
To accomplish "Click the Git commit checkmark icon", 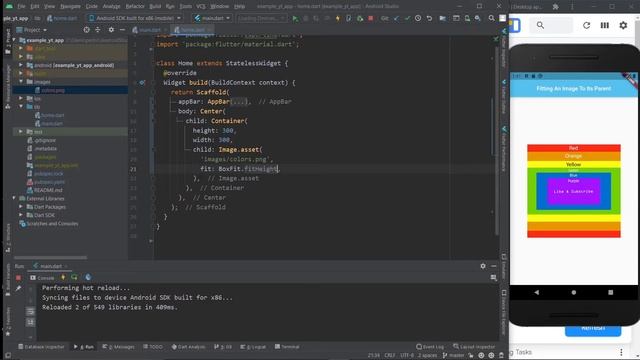I will 407,18.
